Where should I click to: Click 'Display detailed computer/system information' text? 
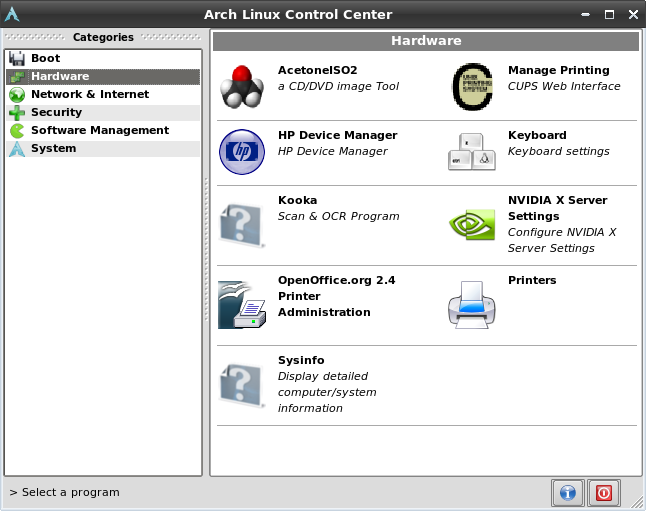(x=327, y=392)
